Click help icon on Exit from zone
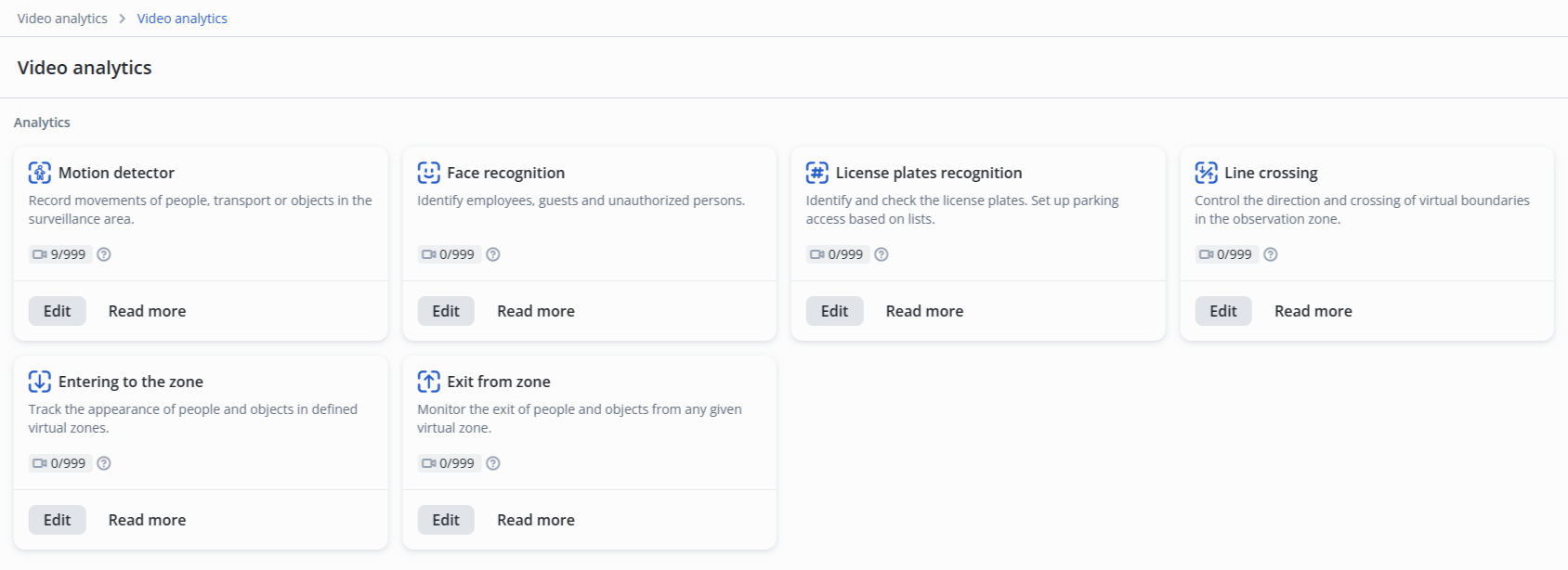 (x=493, y=463)
